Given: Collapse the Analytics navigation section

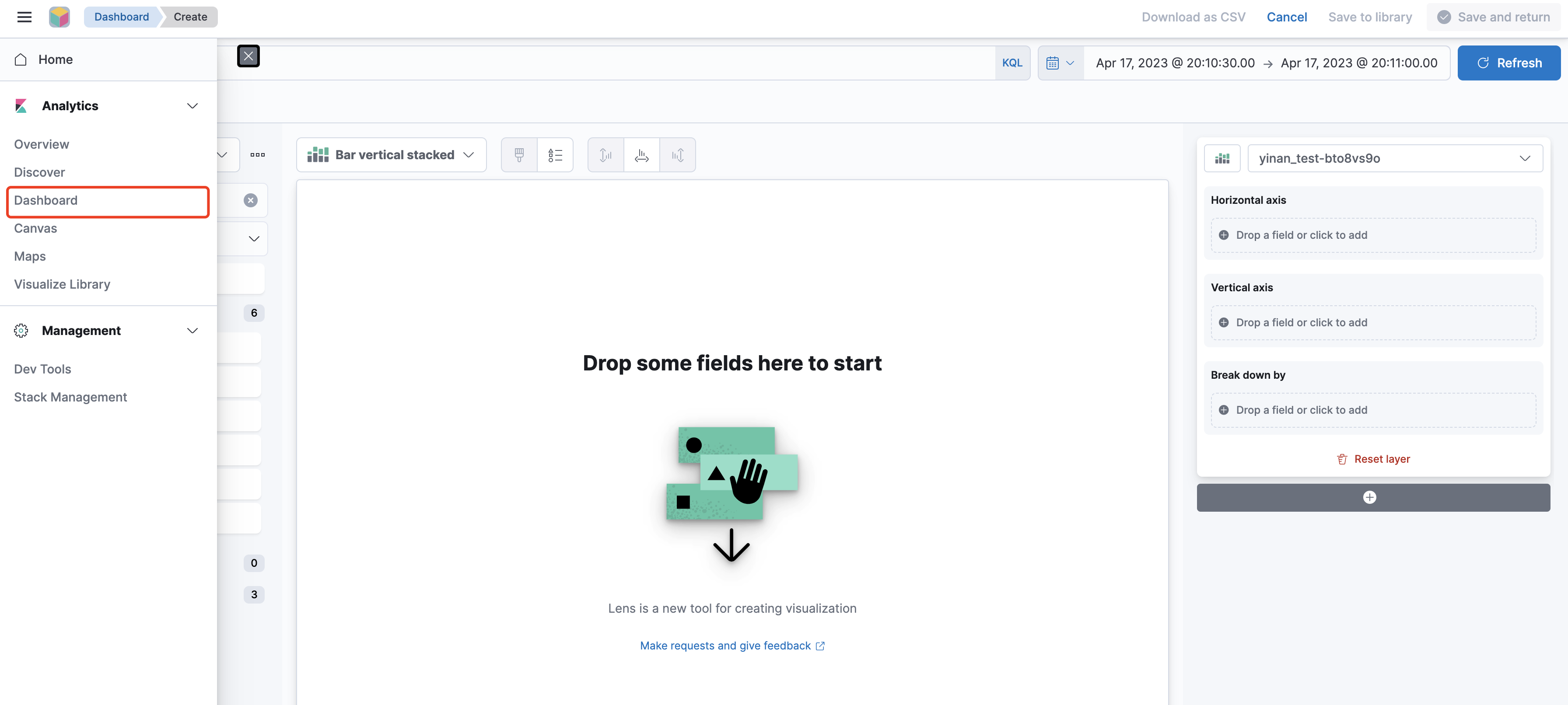Looking at the screenshot, I should tap(192, 106).
